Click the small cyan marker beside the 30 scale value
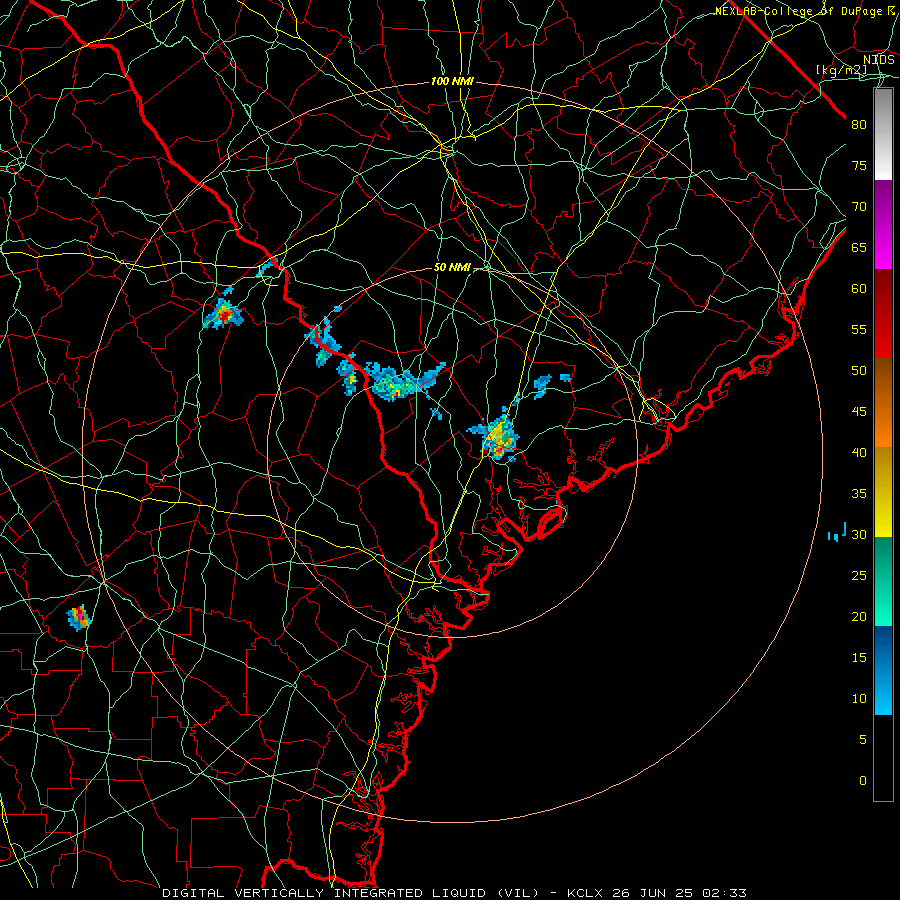This screenshot has height=900, width=900. 837,533
